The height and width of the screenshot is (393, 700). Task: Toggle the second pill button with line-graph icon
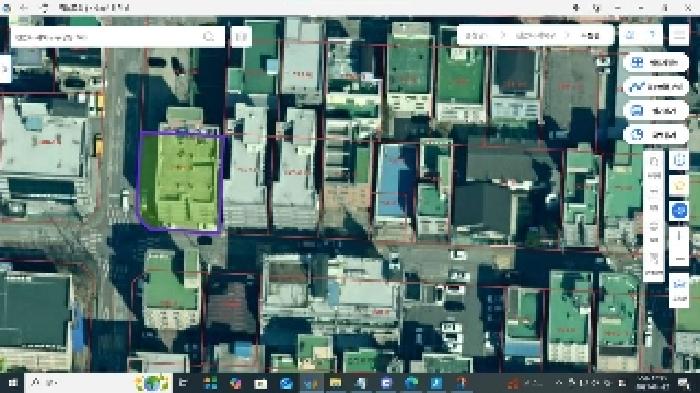pos(655,87)
